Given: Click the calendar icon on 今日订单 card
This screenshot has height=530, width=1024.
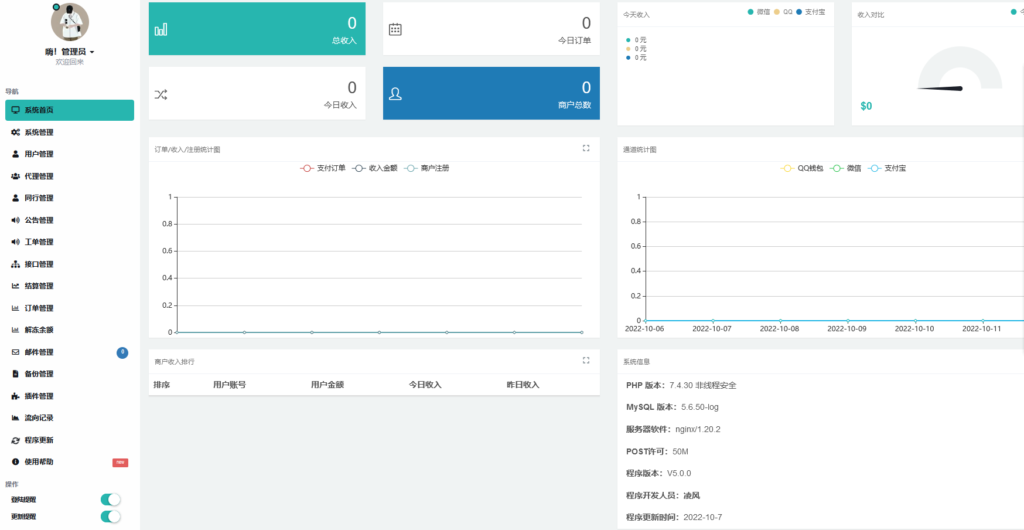Looking at the screenshot, I should (395, 29).
